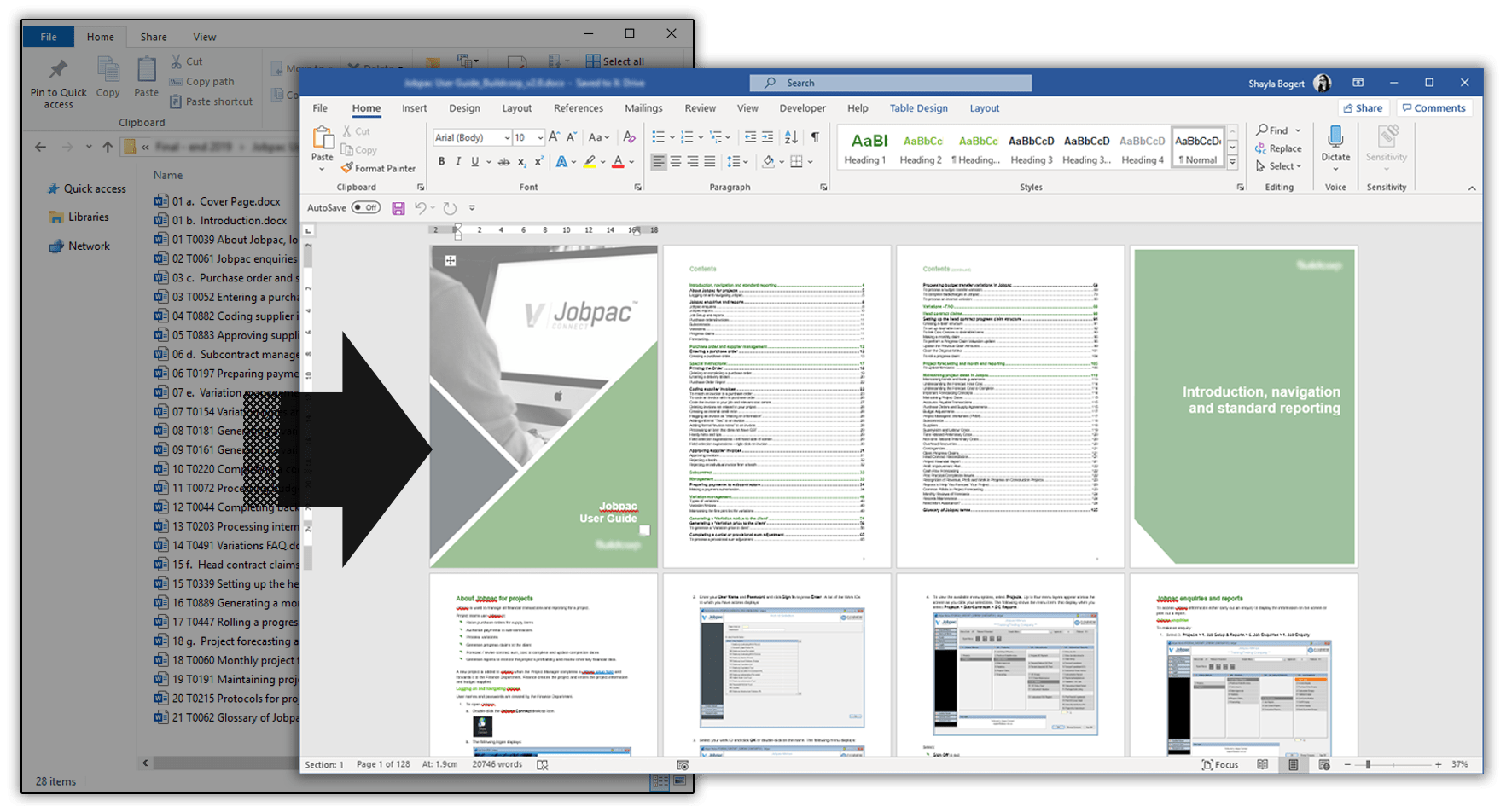Open the Customize Quick Access Toolbar dropdown
1512x806 pixels.
pyautogui.click(x=472, y=208)
